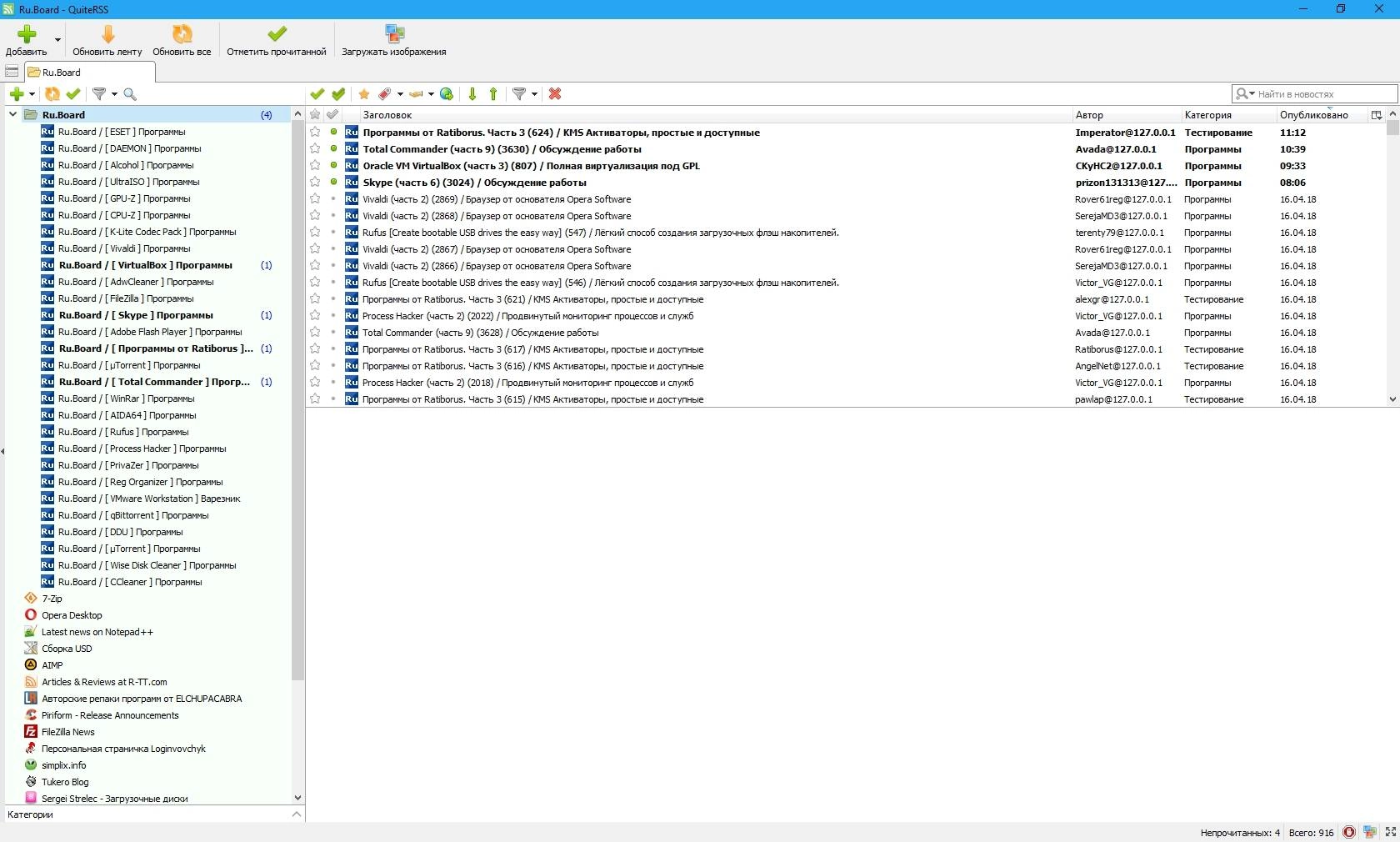This screenshot has width=1400, height=842.
Task: Click second green check mark all news read
Action: (338, 94)
